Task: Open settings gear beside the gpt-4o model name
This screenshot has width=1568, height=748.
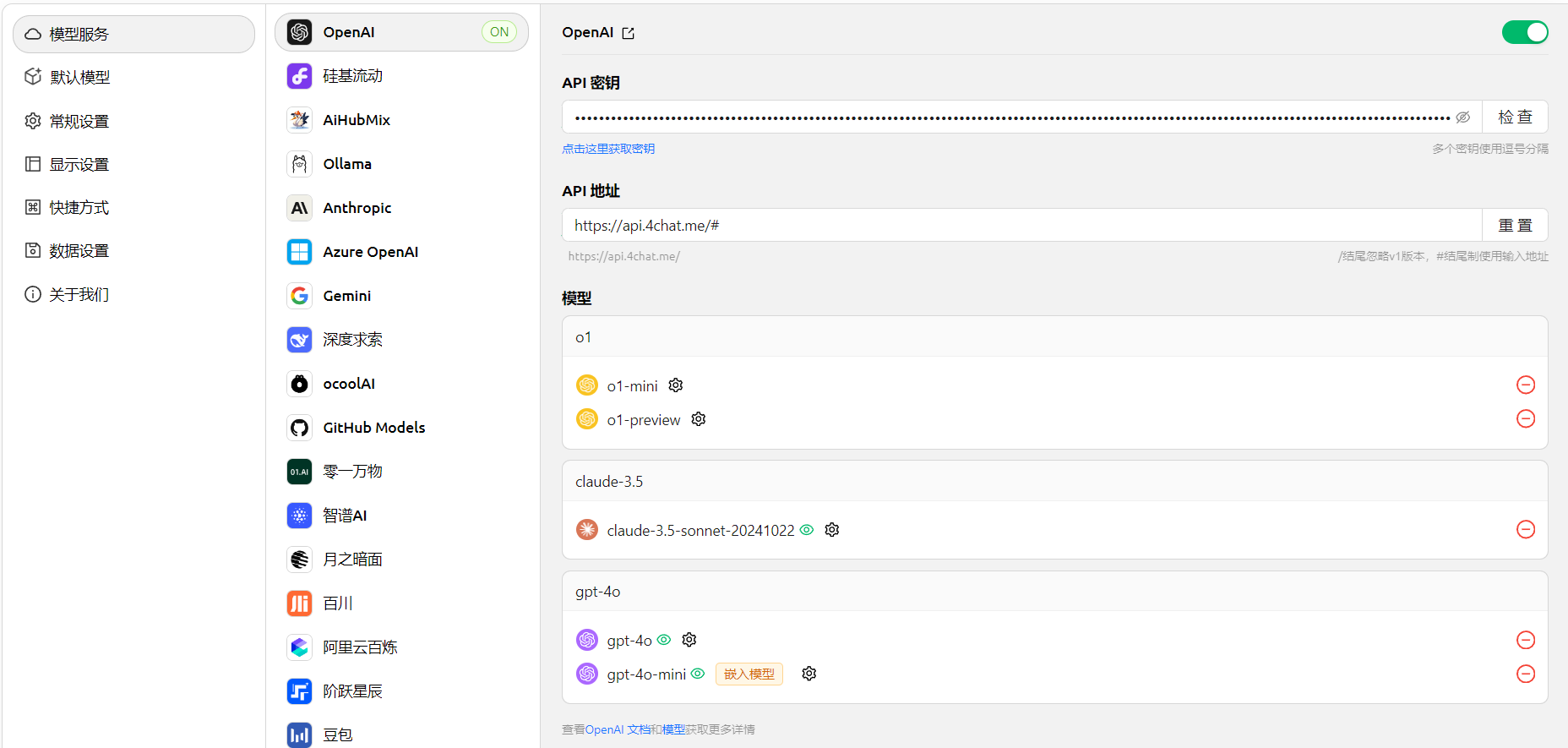Action: point(689,640)
